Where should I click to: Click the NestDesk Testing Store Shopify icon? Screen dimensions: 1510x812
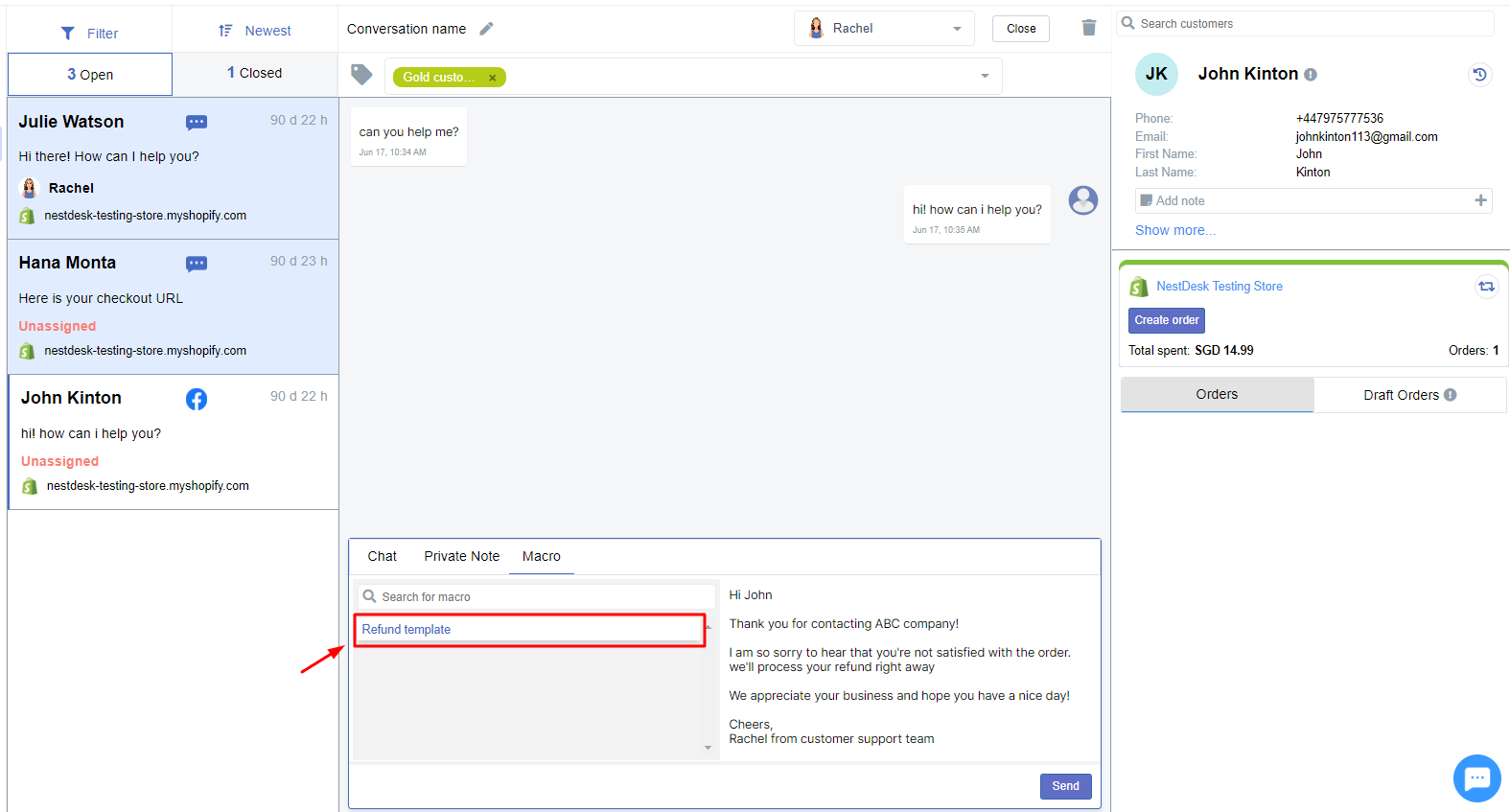pyautogui.click(x=1139, y=287)
